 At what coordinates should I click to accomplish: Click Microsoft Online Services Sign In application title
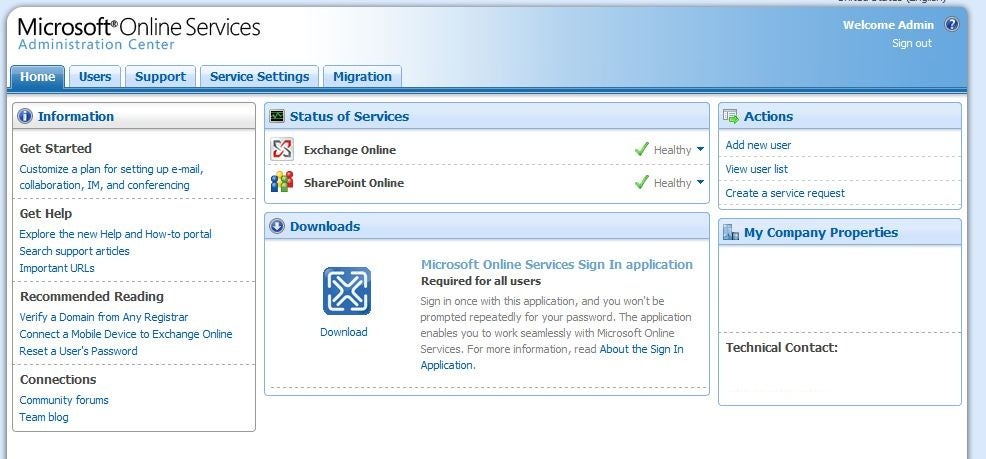click(557, 265)
